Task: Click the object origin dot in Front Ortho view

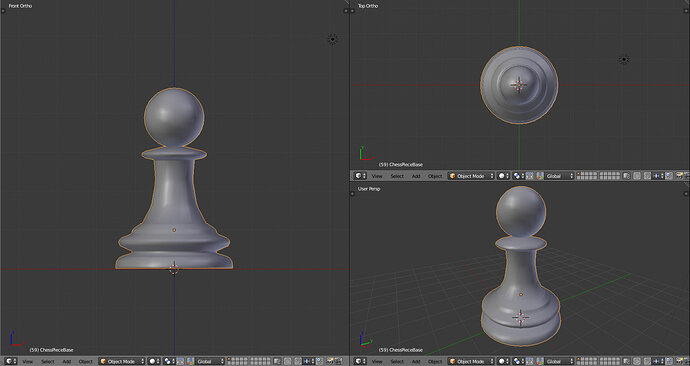Action: coord(174,230)
